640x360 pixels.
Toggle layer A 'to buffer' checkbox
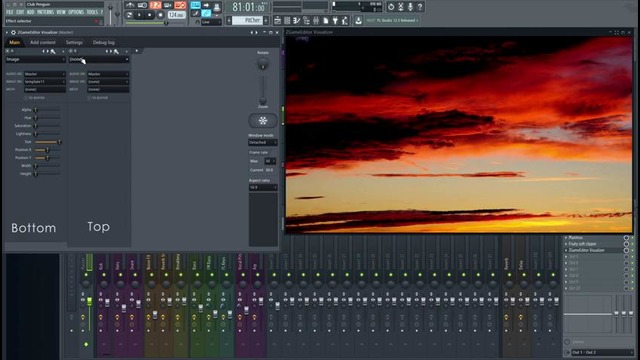(27, 98)
